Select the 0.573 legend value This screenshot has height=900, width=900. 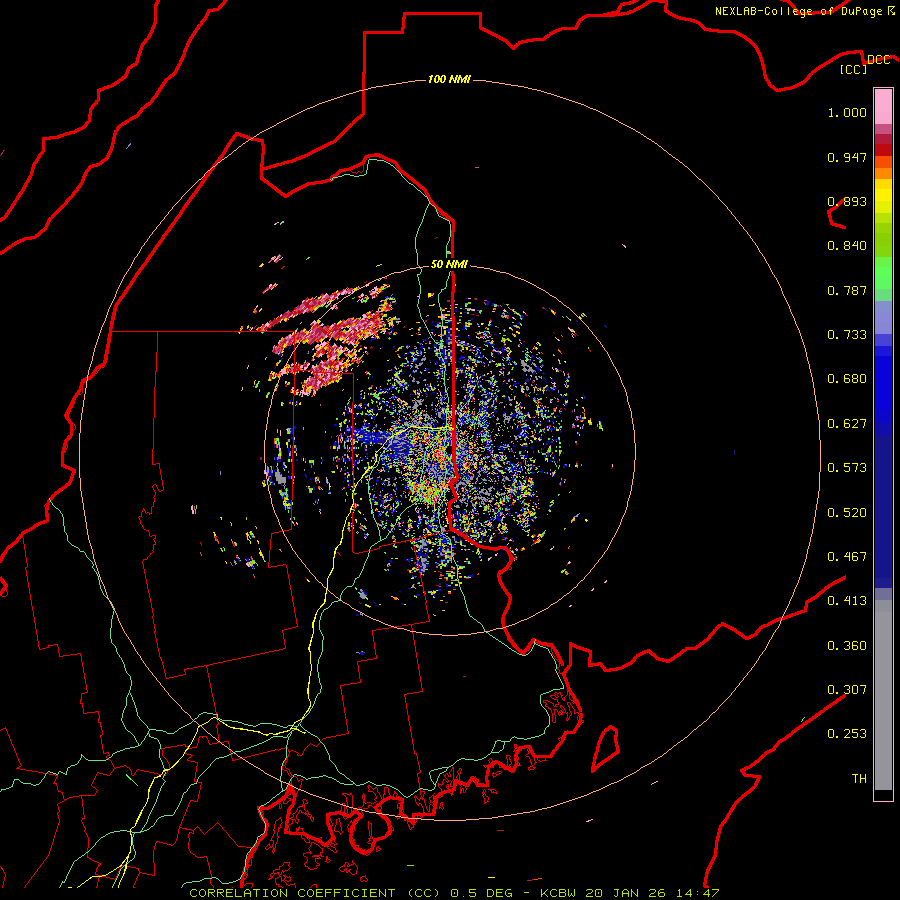tap(847, 468)
